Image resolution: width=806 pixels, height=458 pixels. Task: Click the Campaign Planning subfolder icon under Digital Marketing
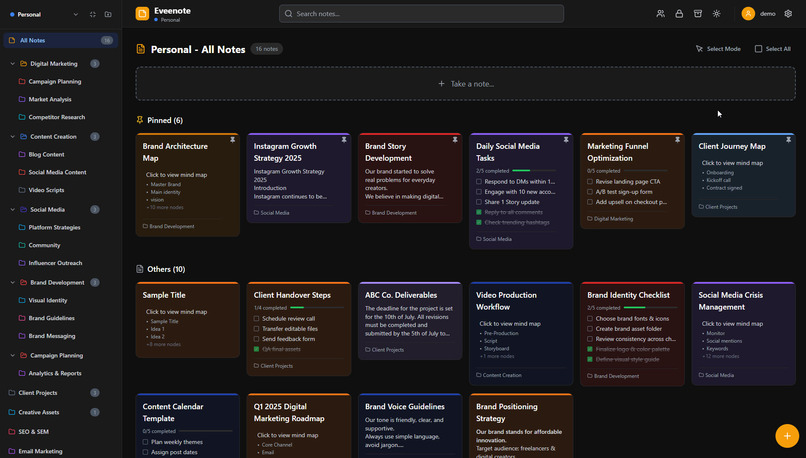(22, 81)
